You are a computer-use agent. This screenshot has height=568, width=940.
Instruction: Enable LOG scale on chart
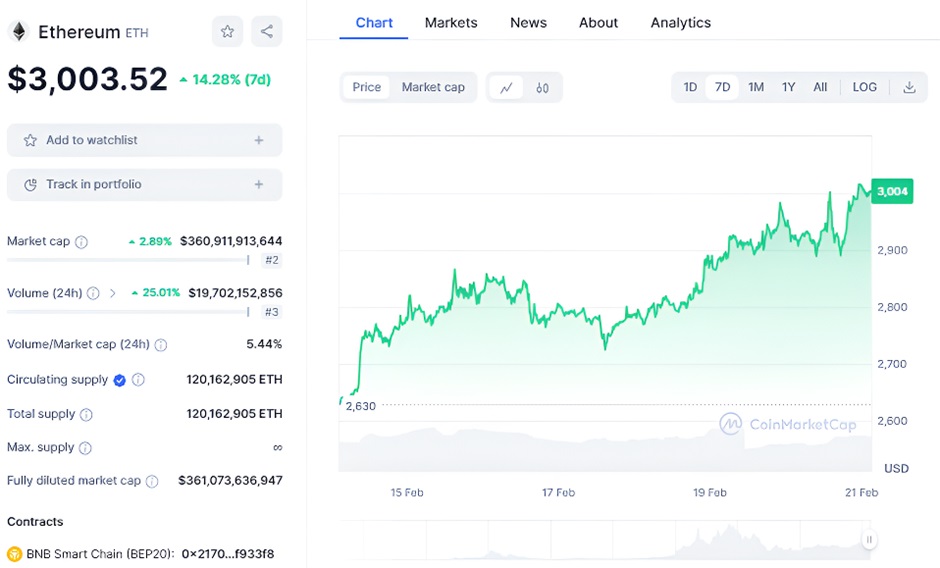[x=864, y=87]
